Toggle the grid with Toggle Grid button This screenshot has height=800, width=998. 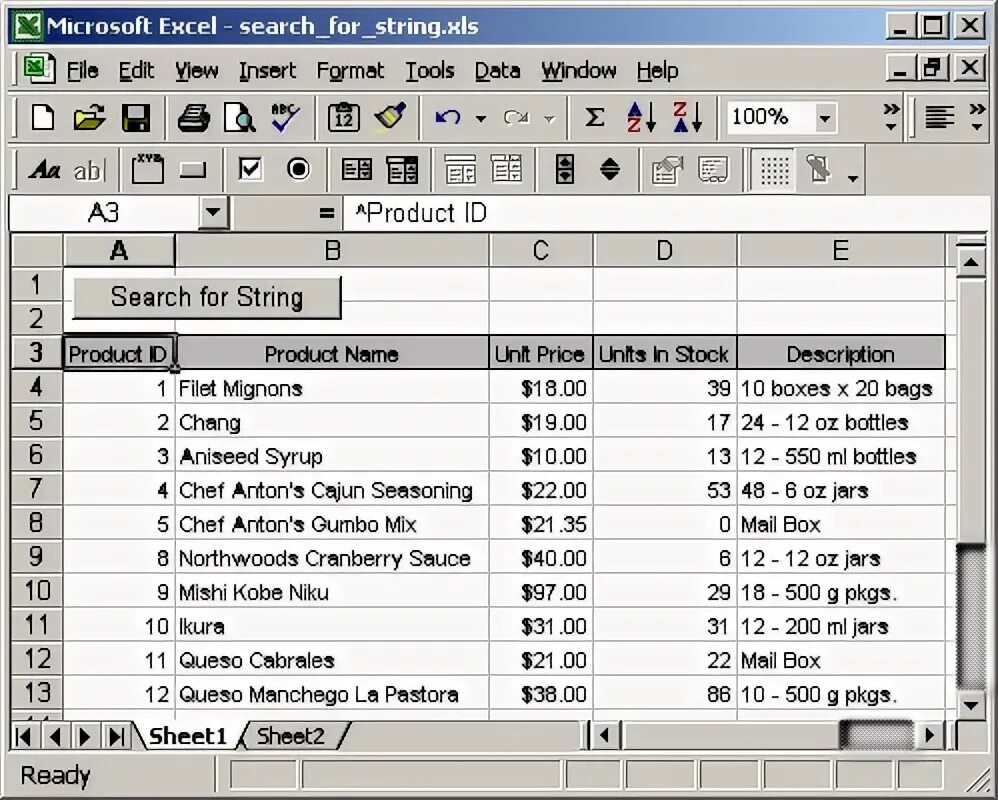coord(774,169)
